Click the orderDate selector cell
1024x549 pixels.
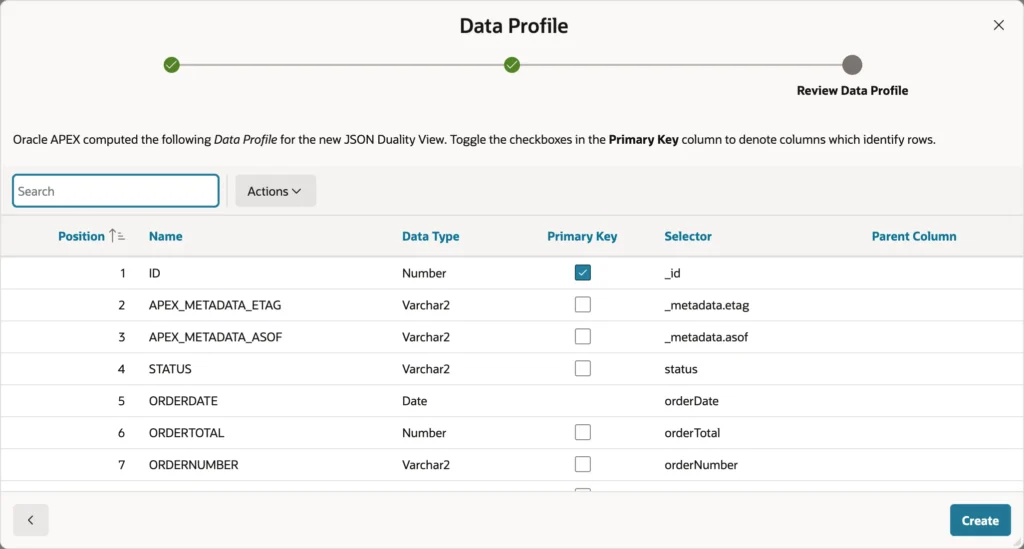[692, 401]
